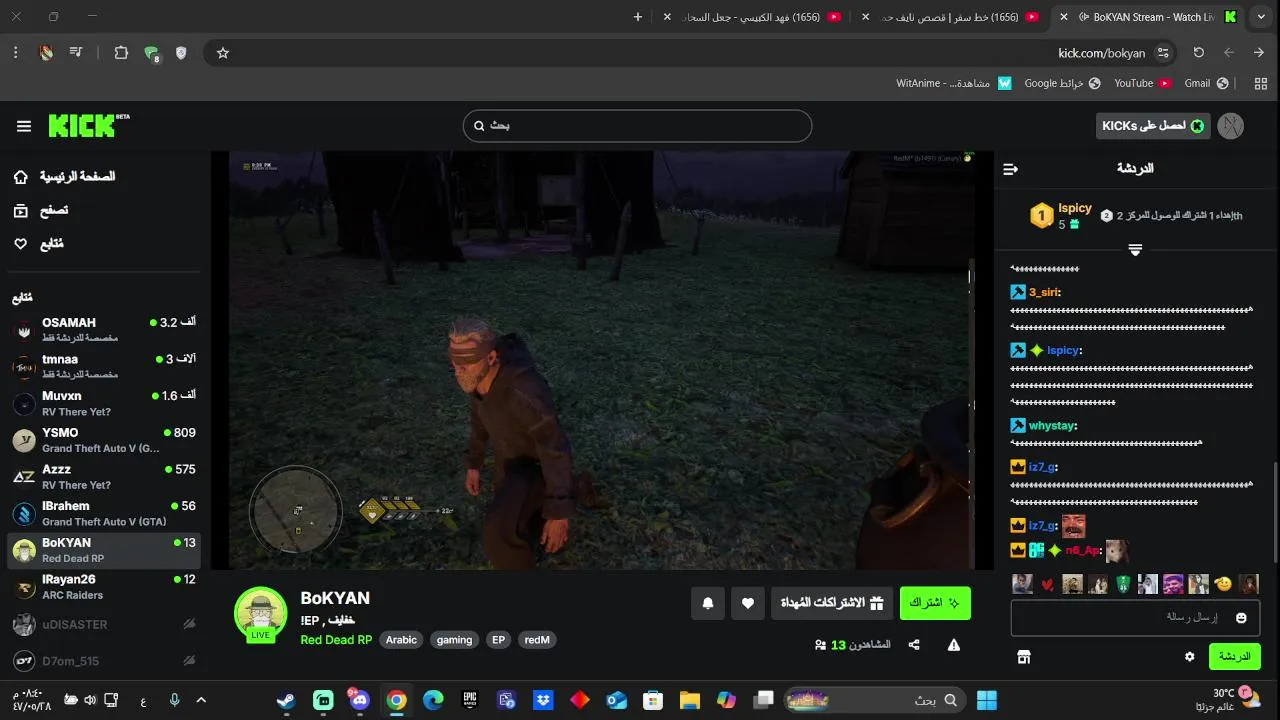
Task: Expand the pinned gift leaderboard chevron
Action: point(1135,249)
